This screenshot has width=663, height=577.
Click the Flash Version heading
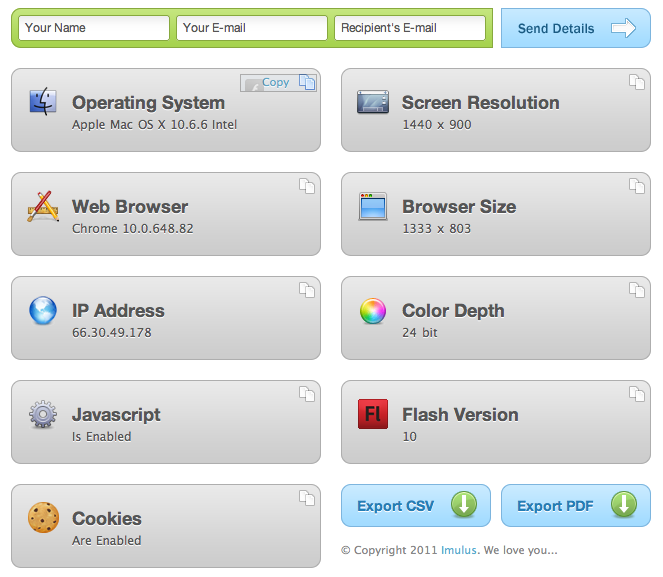[460, 415]
